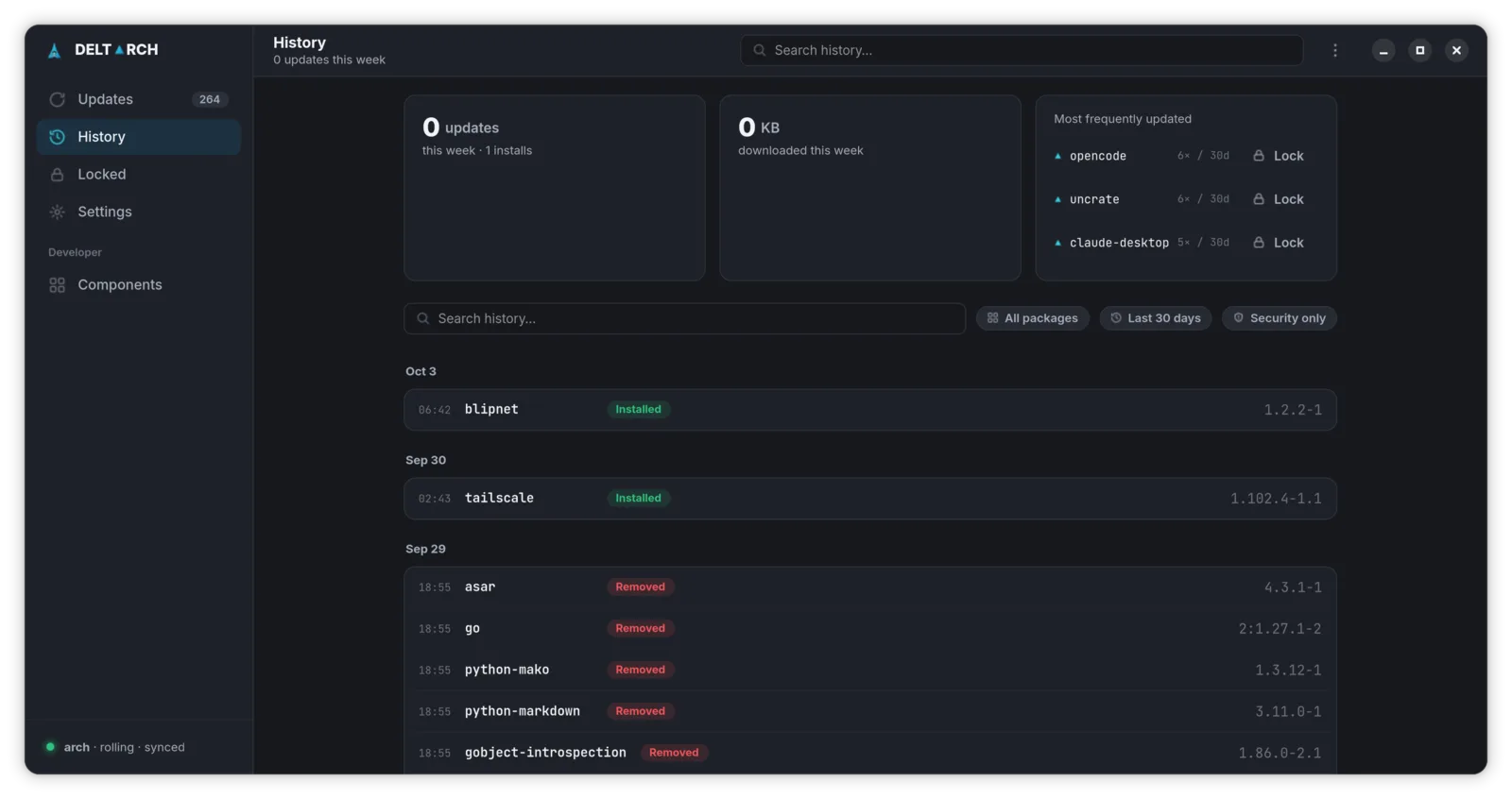Select the gobject-introspection removed entry

(870, 753)
